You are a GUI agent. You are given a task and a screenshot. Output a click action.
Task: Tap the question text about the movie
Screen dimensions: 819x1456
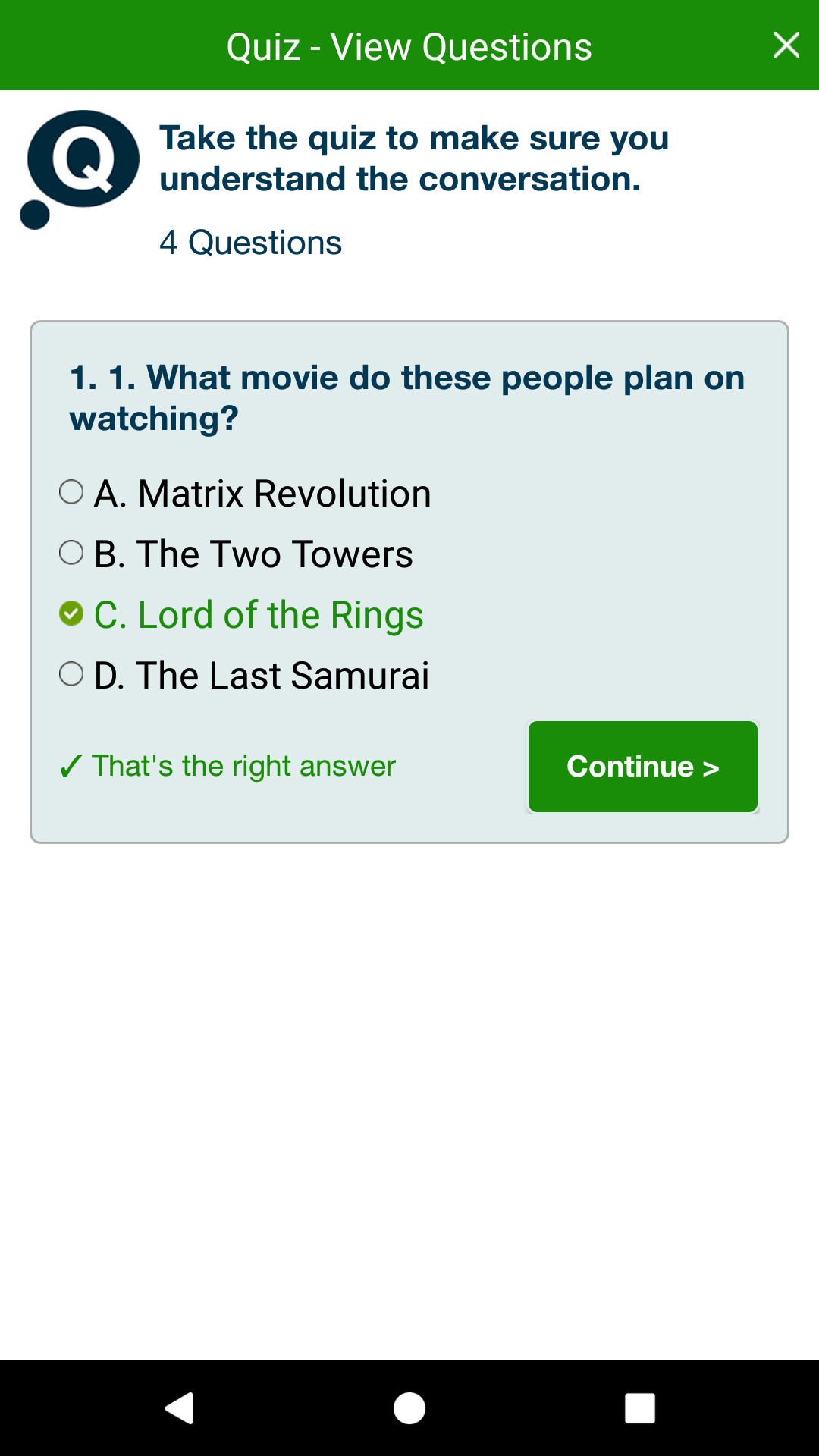pos(406,397)
